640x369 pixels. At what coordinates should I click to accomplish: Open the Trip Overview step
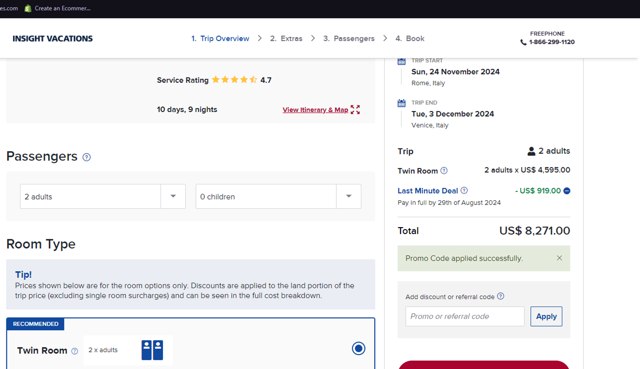pyautogui.click(x=220, y=38)
